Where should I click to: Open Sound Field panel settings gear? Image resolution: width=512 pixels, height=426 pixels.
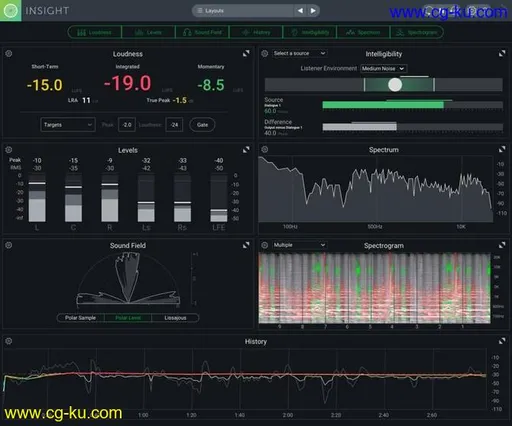click(9, 245)
